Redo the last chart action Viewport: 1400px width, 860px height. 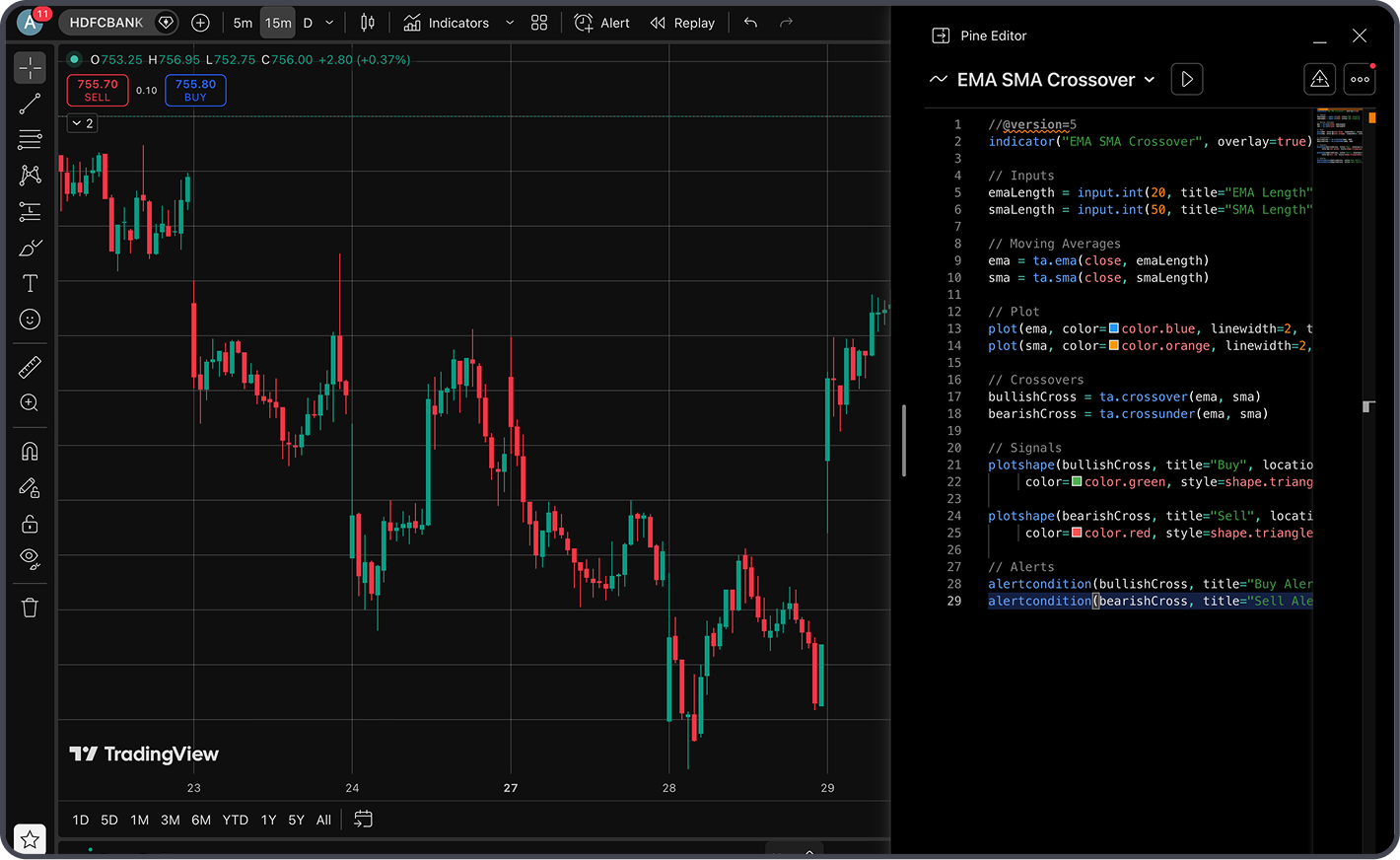(786, 23)
